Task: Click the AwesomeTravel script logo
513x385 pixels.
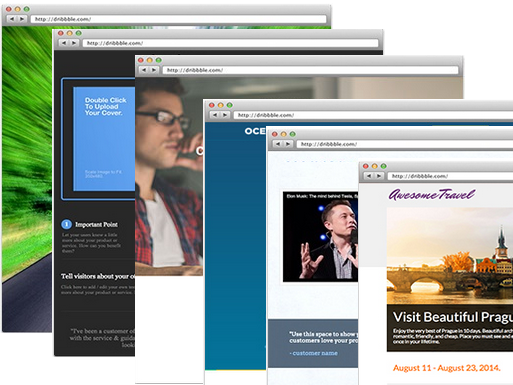Action: point(432,194)
